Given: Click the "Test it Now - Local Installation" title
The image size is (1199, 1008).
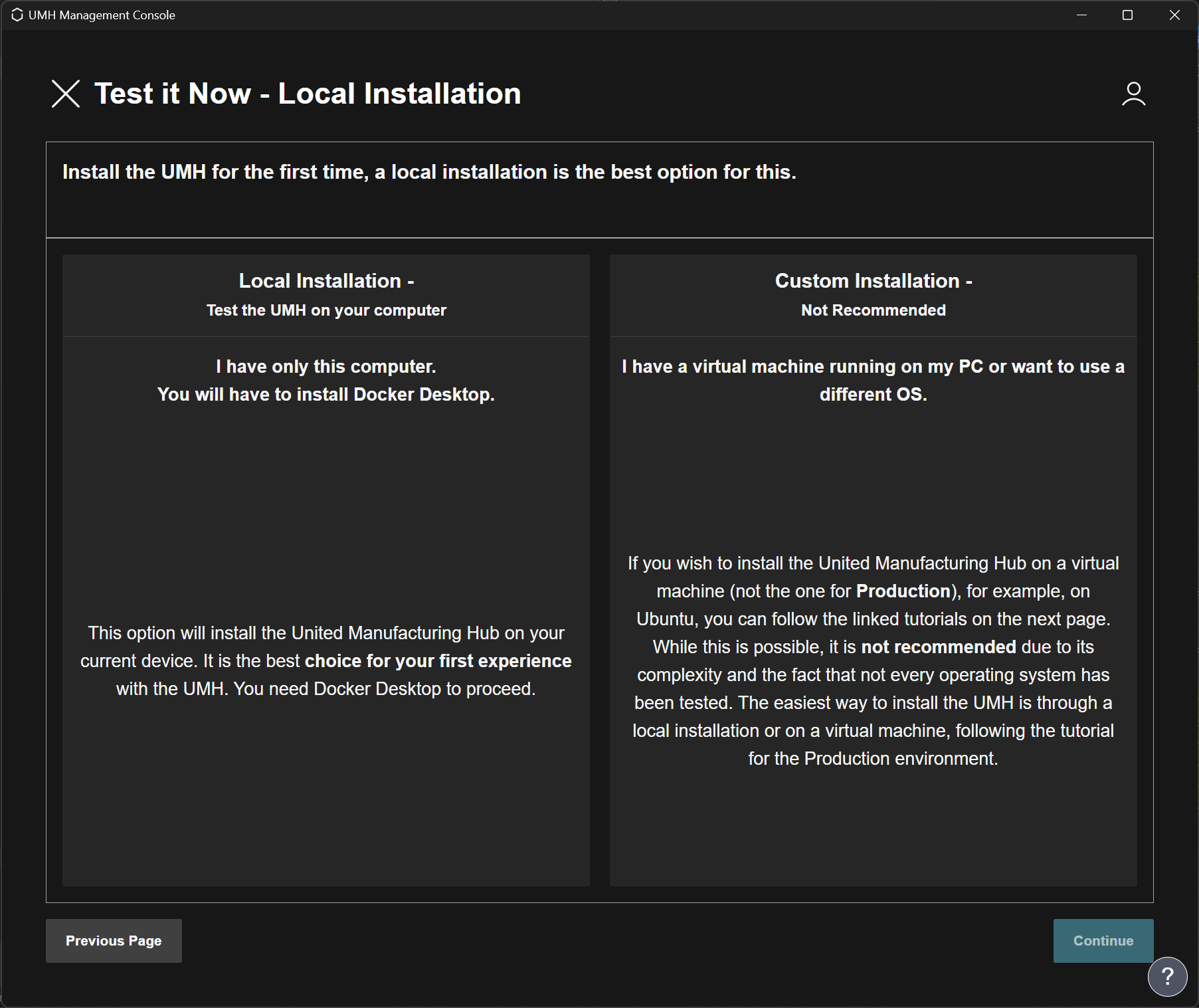Looking at the screenshot, I should pyautogui.click(x=308, y=94).
